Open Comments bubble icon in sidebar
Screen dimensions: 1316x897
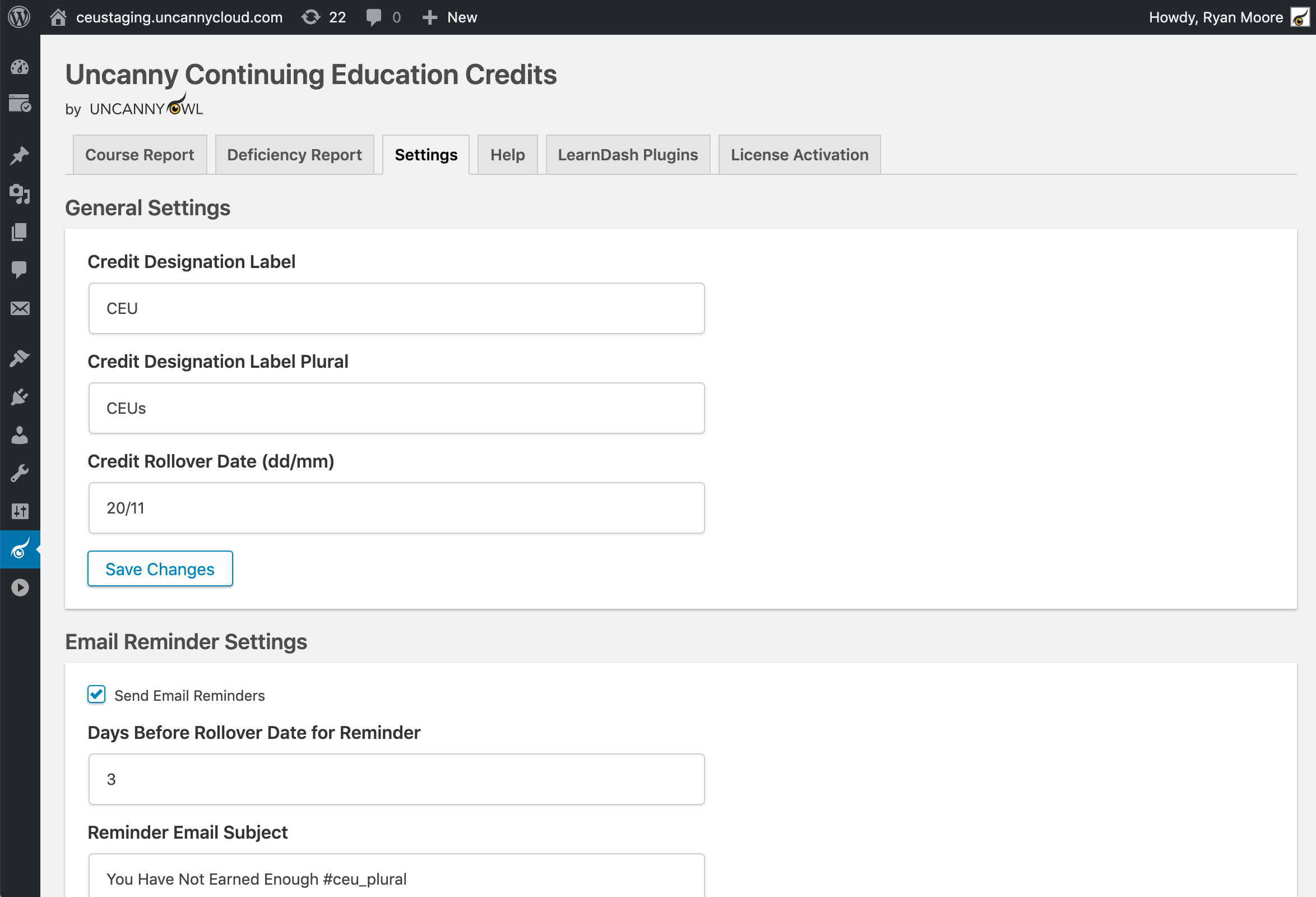[20, 270]
